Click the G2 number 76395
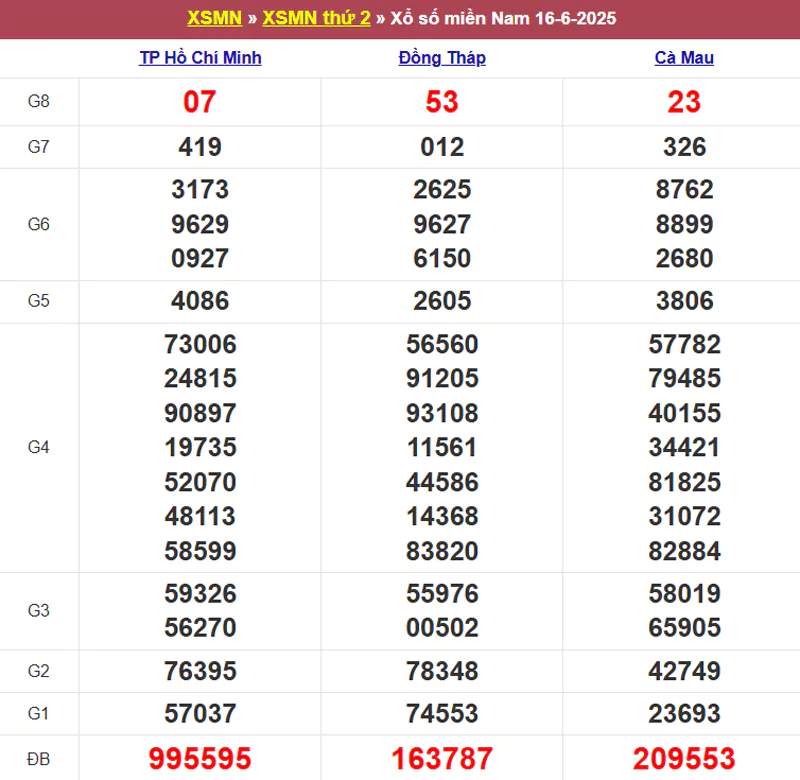Image resolution: width=800 pixels, height=780 pixels. (x=200, y=671)
